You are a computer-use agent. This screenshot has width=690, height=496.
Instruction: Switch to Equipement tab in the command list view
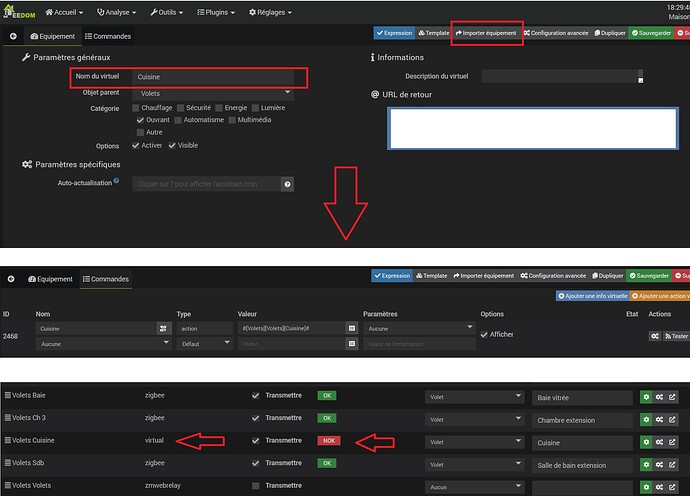pos(50,279)
